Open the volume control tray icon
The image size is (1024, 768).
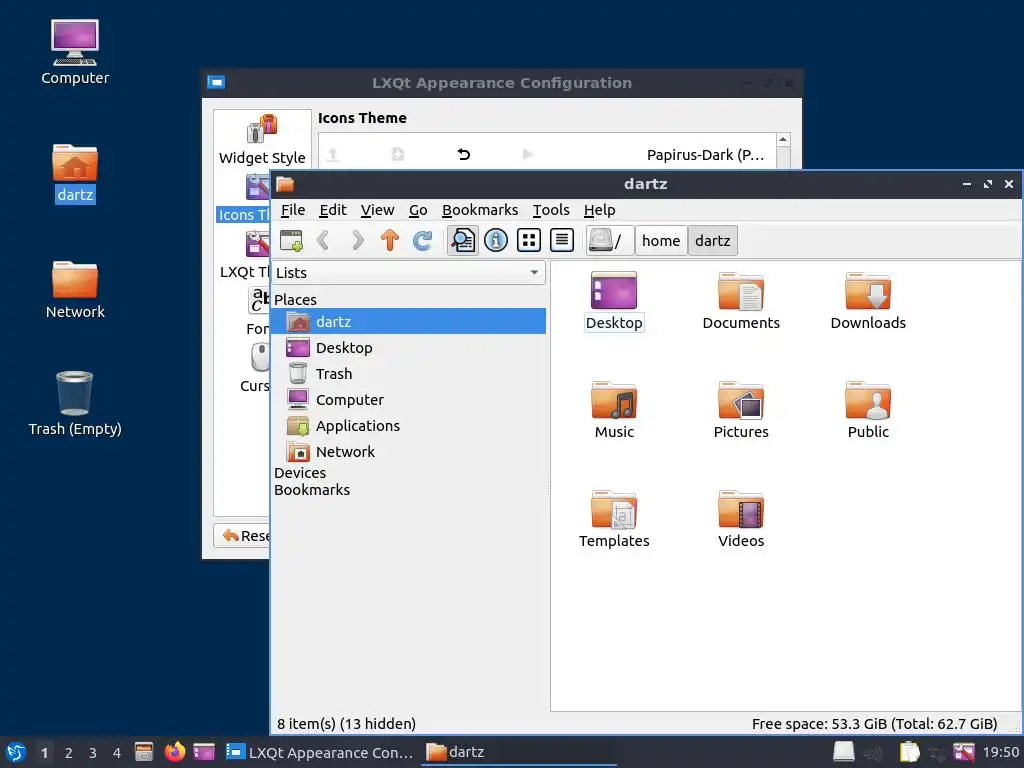tap(874, 753)
